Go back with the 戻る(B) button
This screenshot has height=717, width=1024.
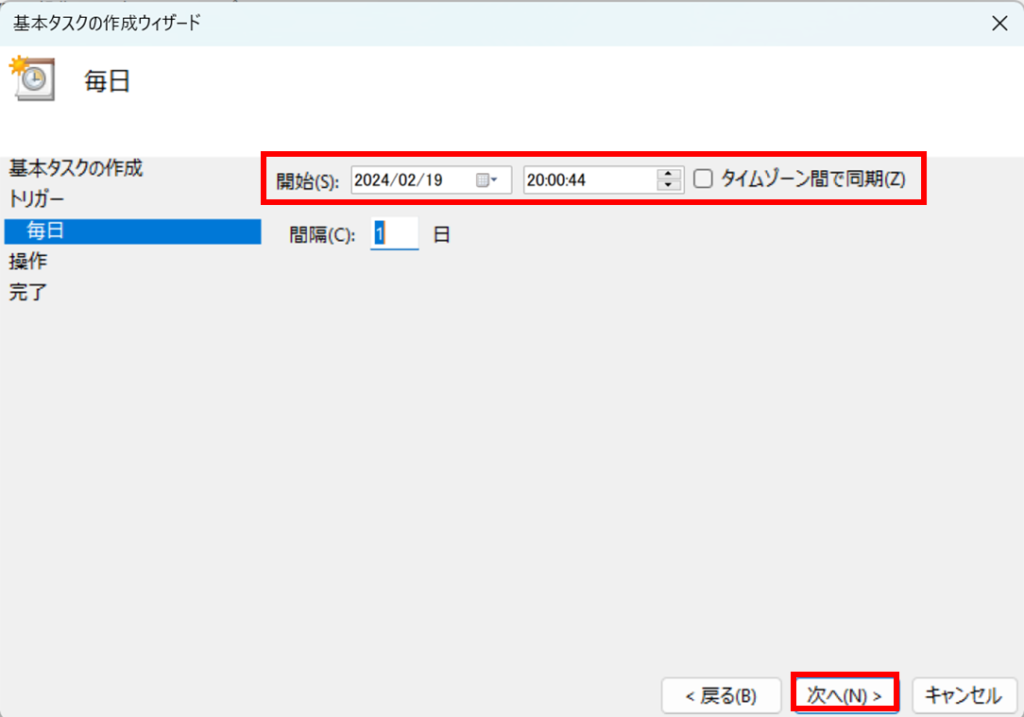(720, 694)
